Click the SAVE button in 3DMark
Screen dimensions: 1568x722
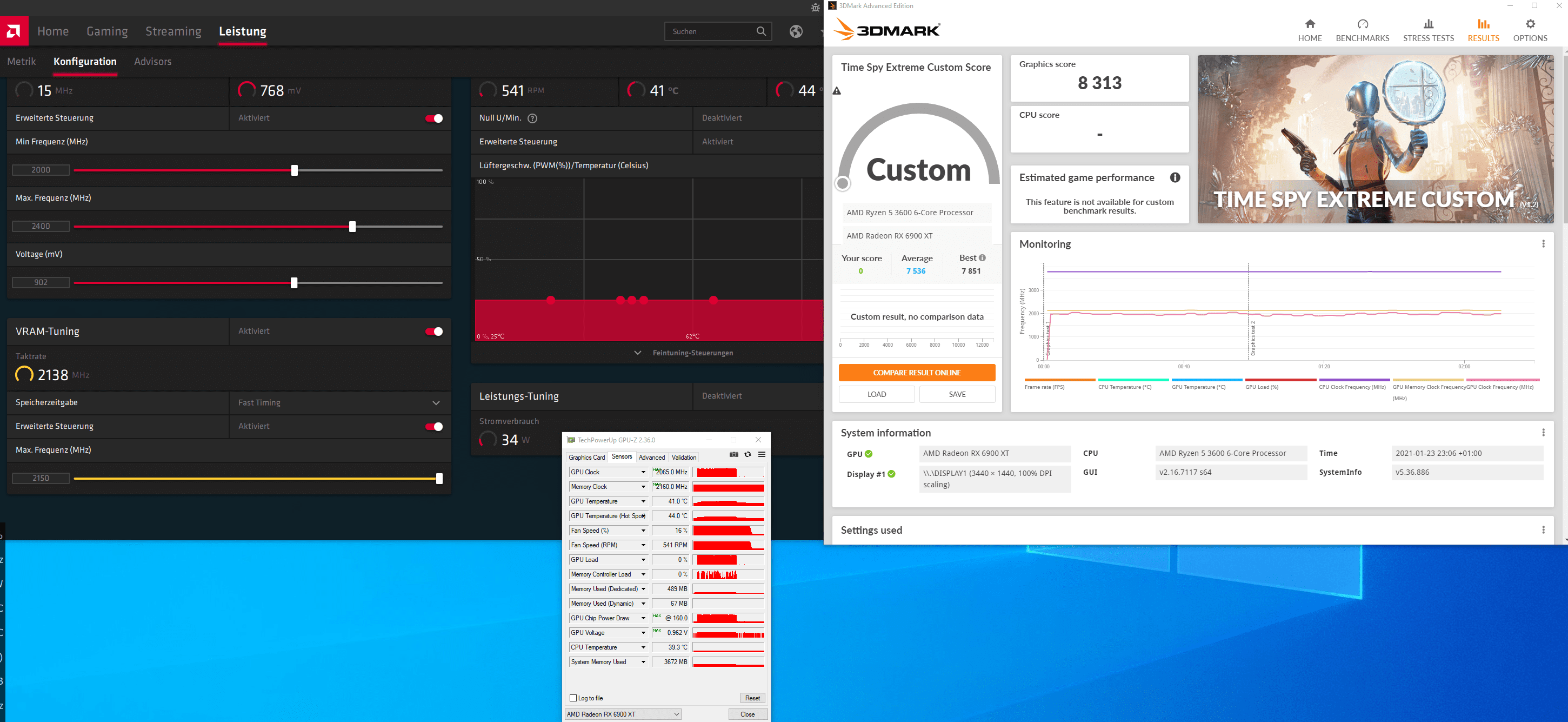[x=957, y=394]
